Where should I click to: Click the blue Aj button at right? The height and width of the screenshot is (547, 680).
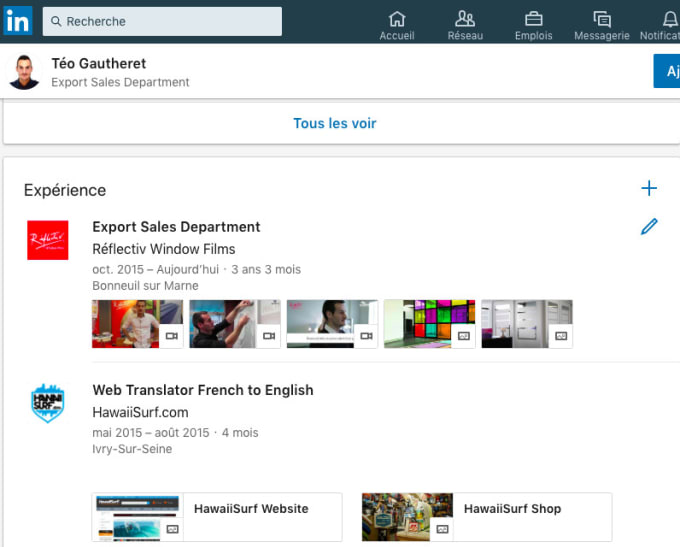667,71
